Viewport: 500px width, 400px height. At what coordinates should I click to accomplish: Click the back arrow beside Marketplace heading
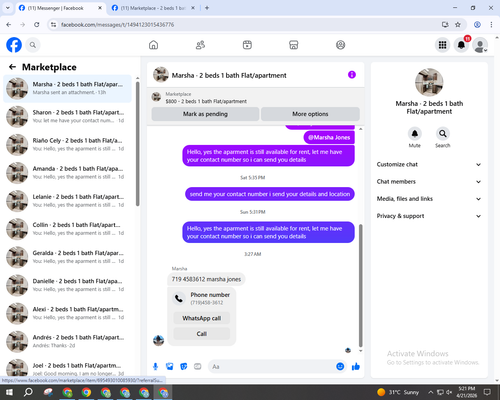coord(12,67)
